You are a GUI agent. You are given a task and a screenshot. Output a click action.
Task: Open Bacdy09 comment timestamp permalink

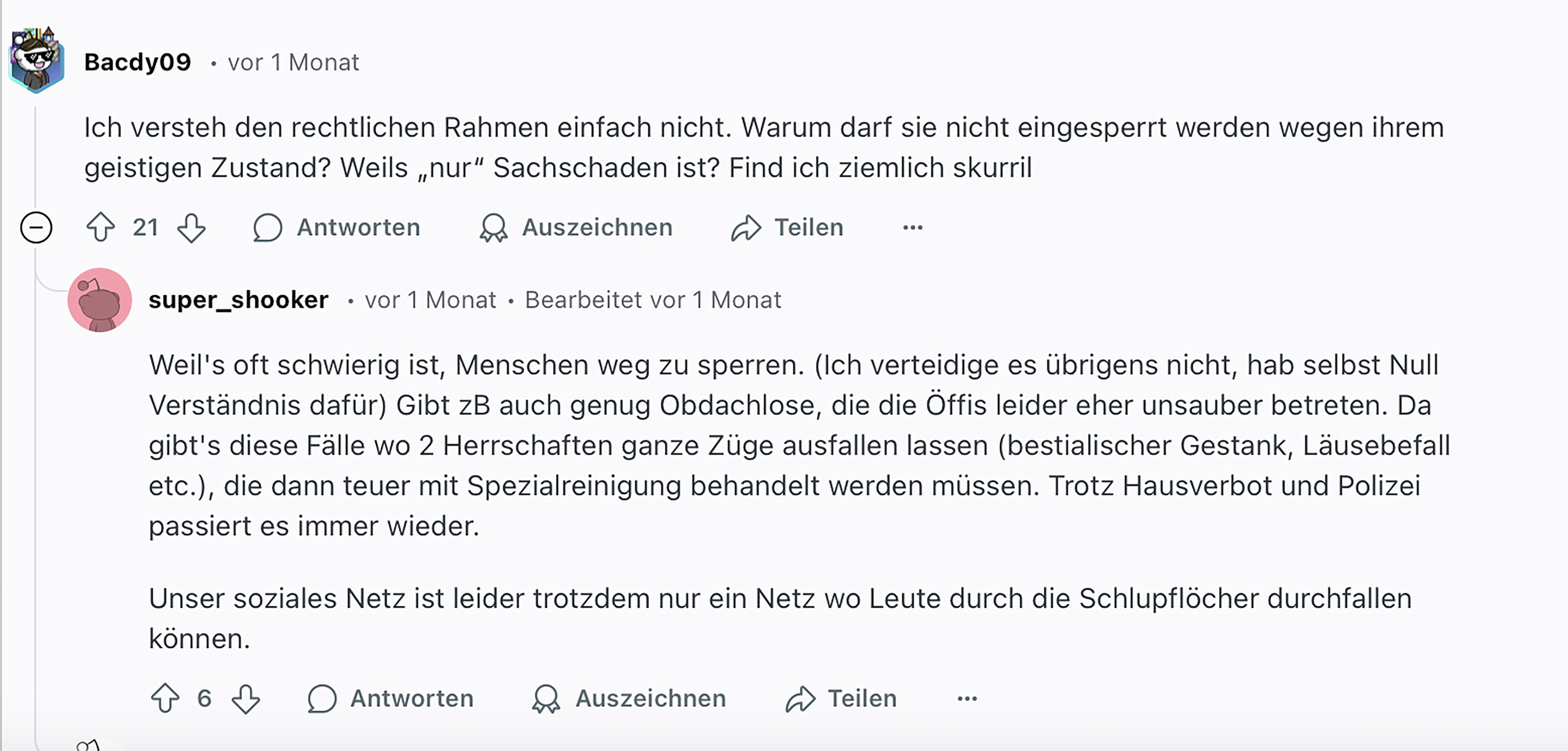[x=294, y=62]
